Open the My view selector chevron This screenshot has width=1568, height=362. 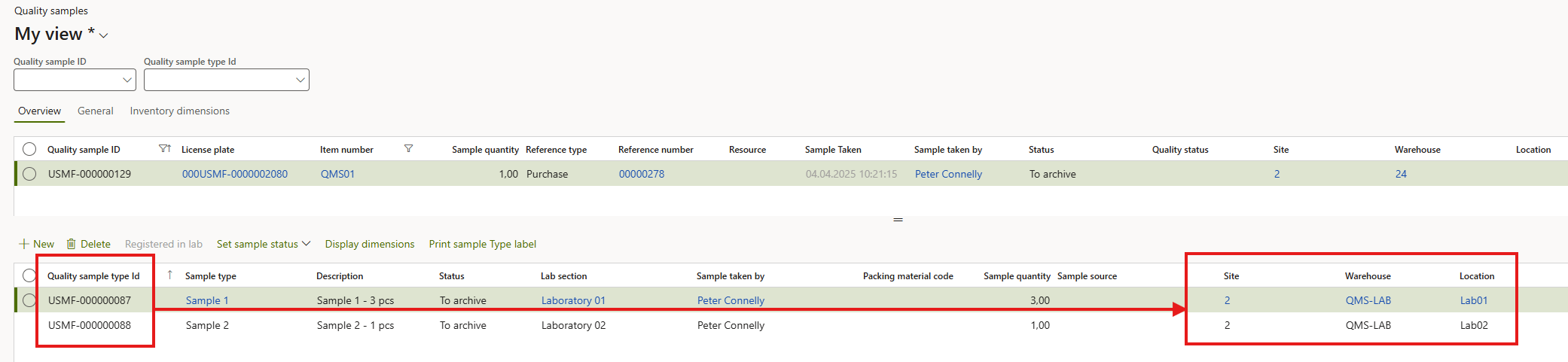click(x=104, y=35)
